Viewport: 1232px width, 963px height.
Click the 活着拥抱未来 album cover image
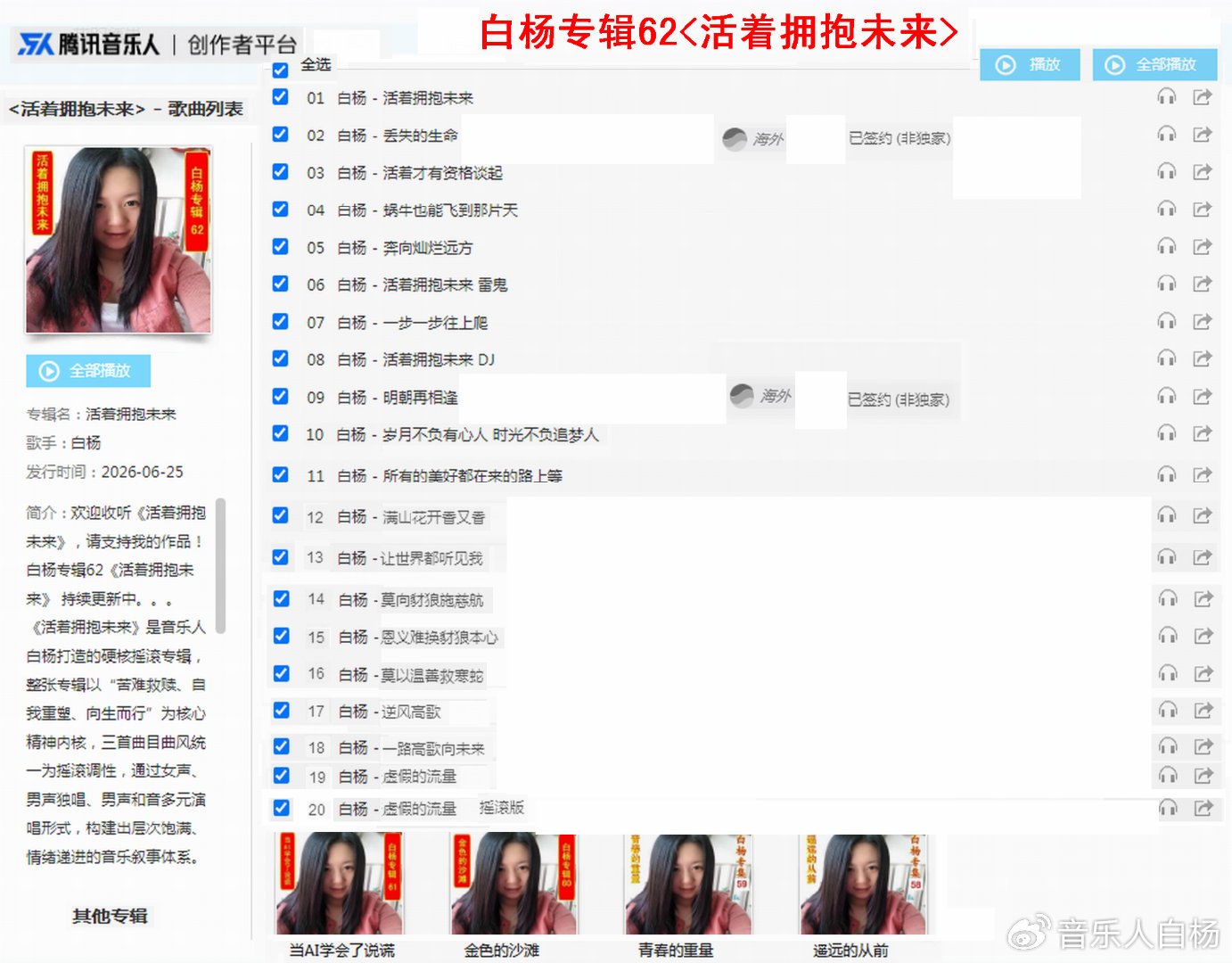[x=119, y=240]
